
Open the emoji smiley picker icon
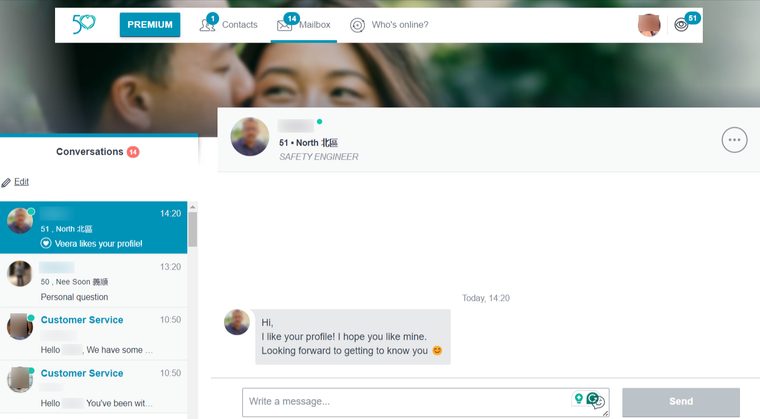point(600,402)
